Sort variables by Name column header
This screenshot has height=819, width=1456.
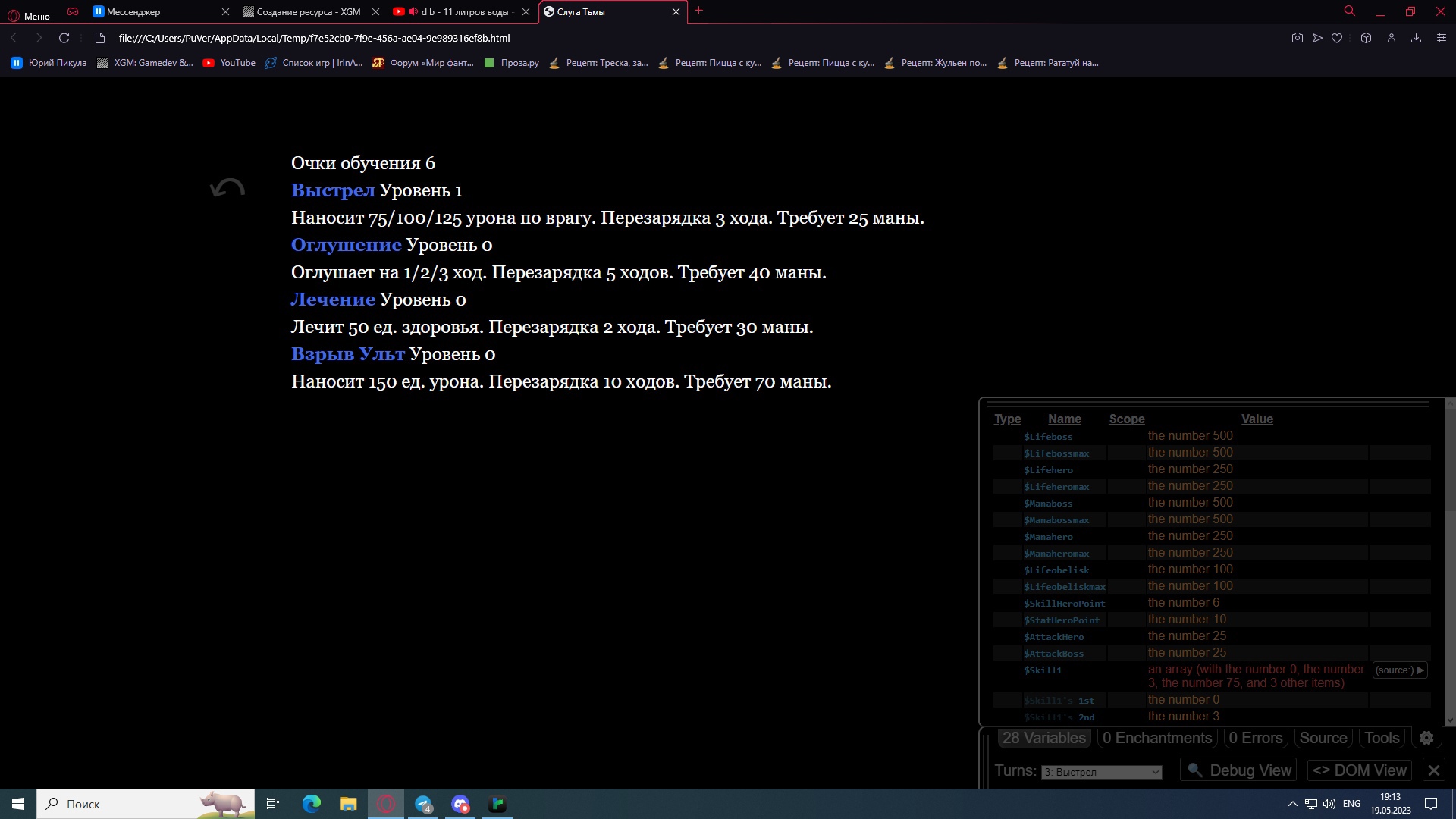[x=1064, y=419]
